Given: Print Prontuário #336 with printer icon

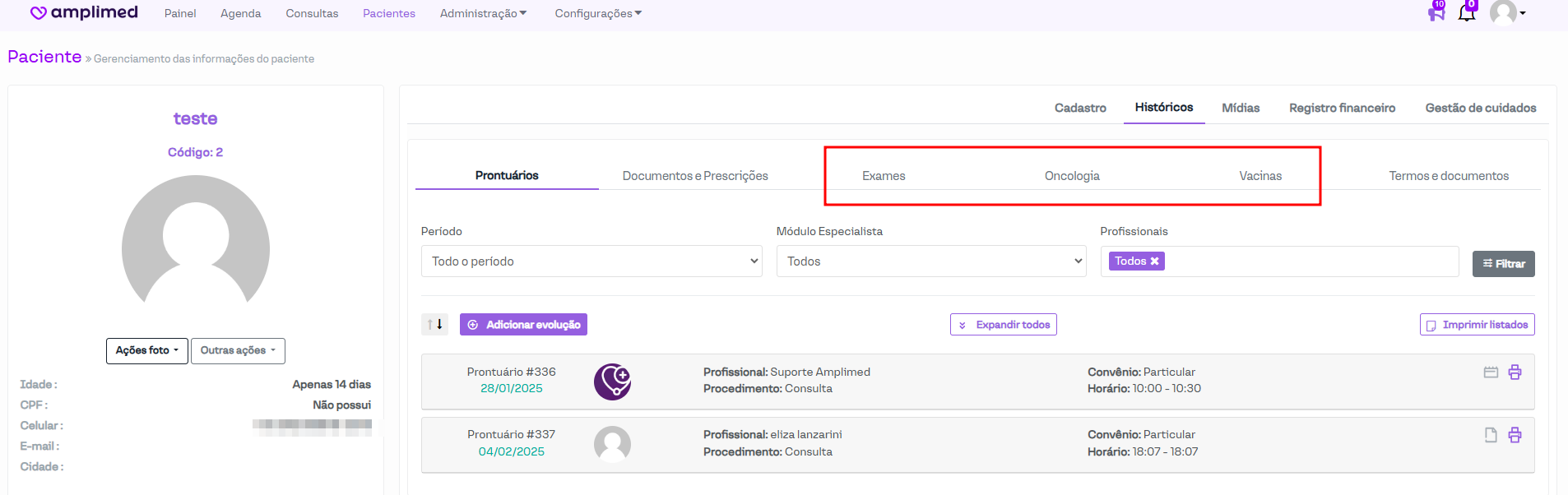Looking at the screenshot, I should [x=1515, y=372].
